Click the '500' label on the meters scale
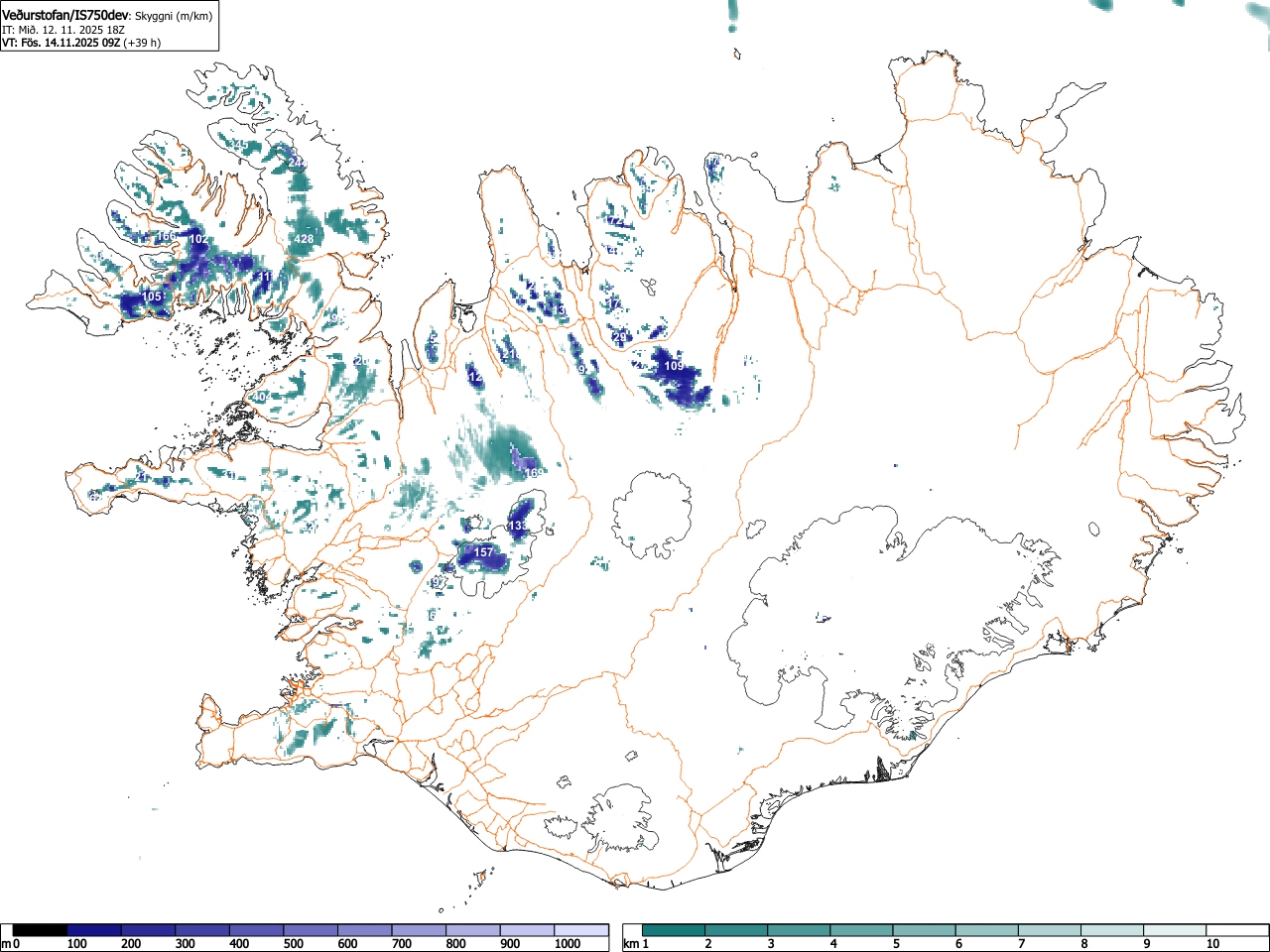1270x952 pixels. [x=294, y=945]
